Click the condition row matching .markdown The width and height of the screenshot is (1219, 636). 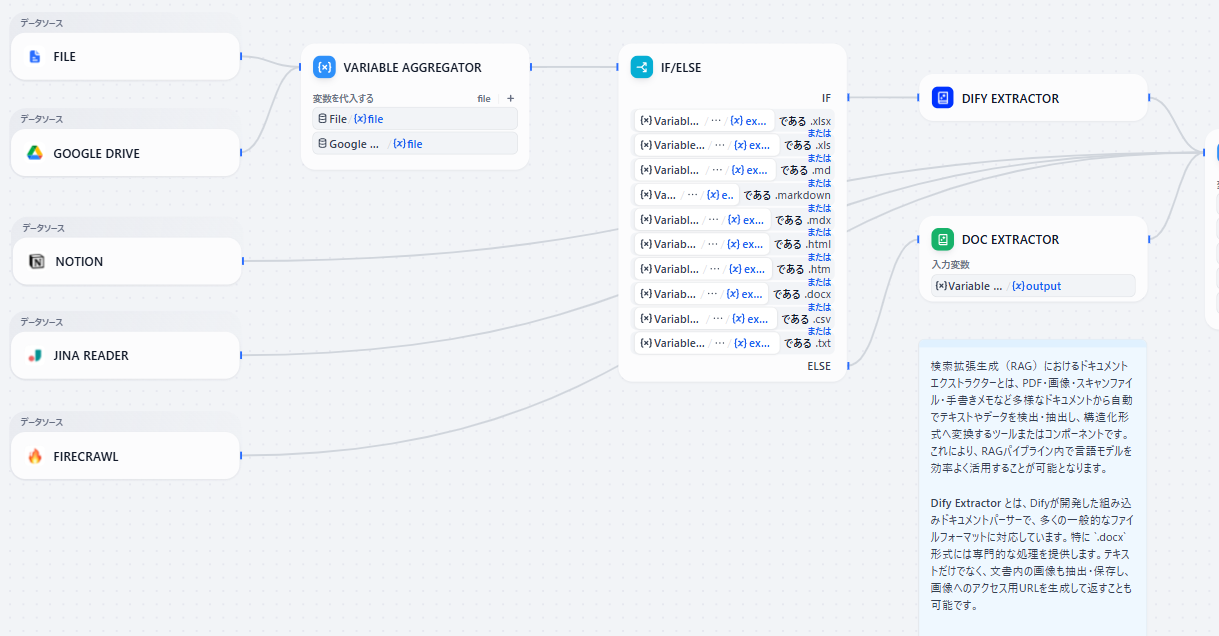733,195
